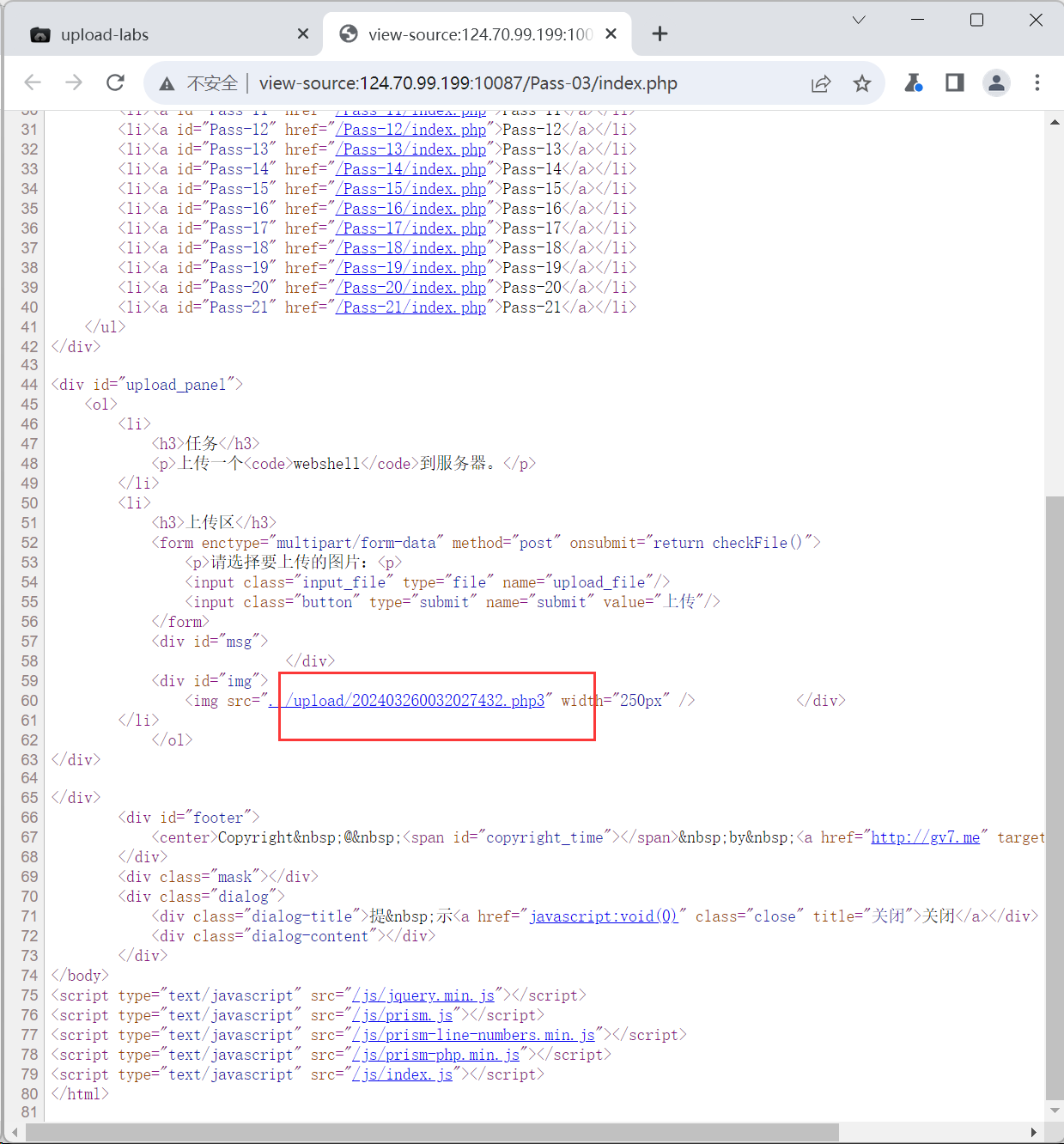Close the upload-labs tab
Viewport: 1064px width, 1144px height.
[302, 33]
